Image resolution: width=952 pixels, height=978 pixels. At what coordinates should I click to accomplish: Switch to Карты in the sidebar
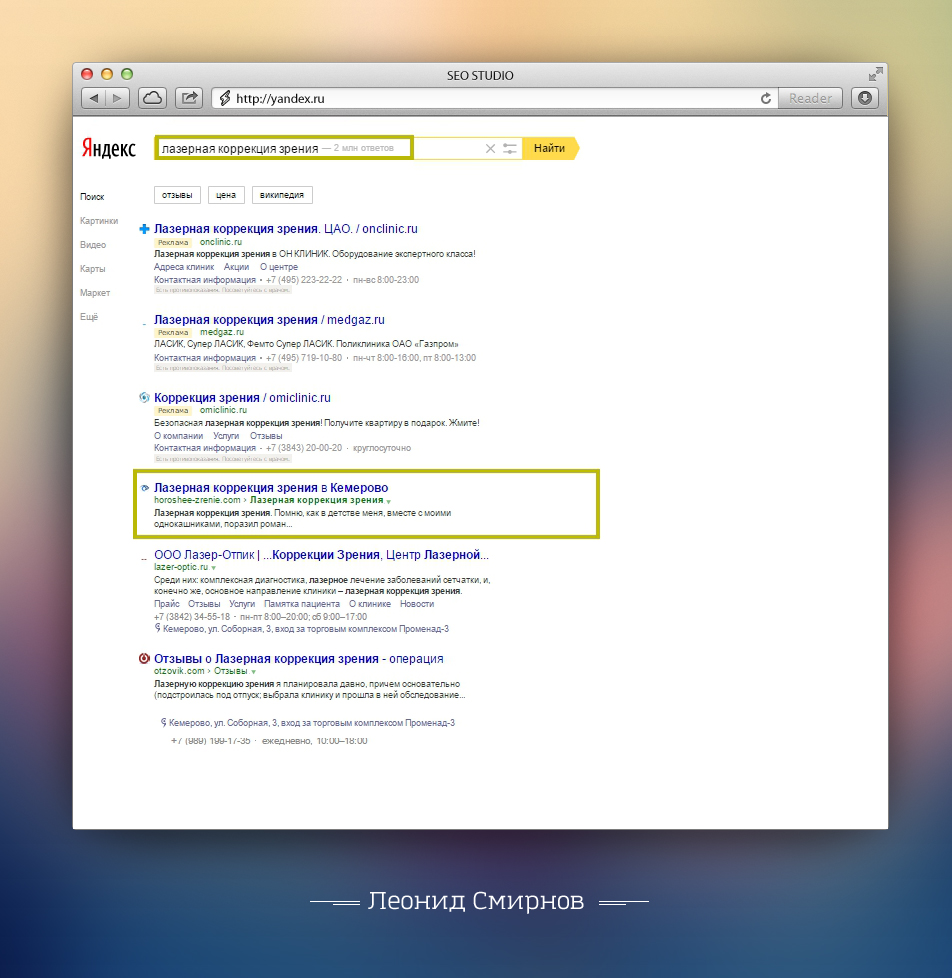tap(92, 269)
